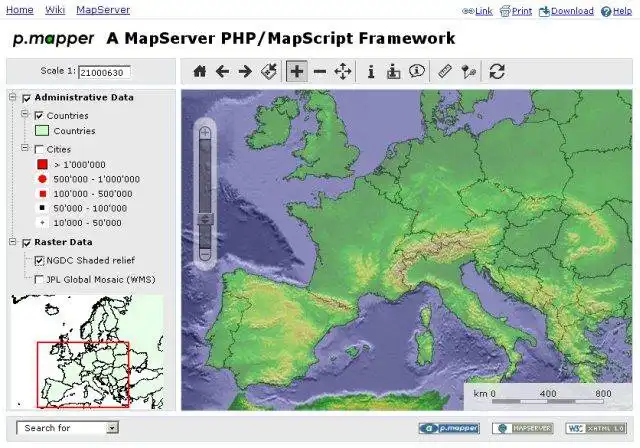Click the "> 1'000'000" legend text
The width and height of the screenshot is (640, 448).
coord(80,165)
